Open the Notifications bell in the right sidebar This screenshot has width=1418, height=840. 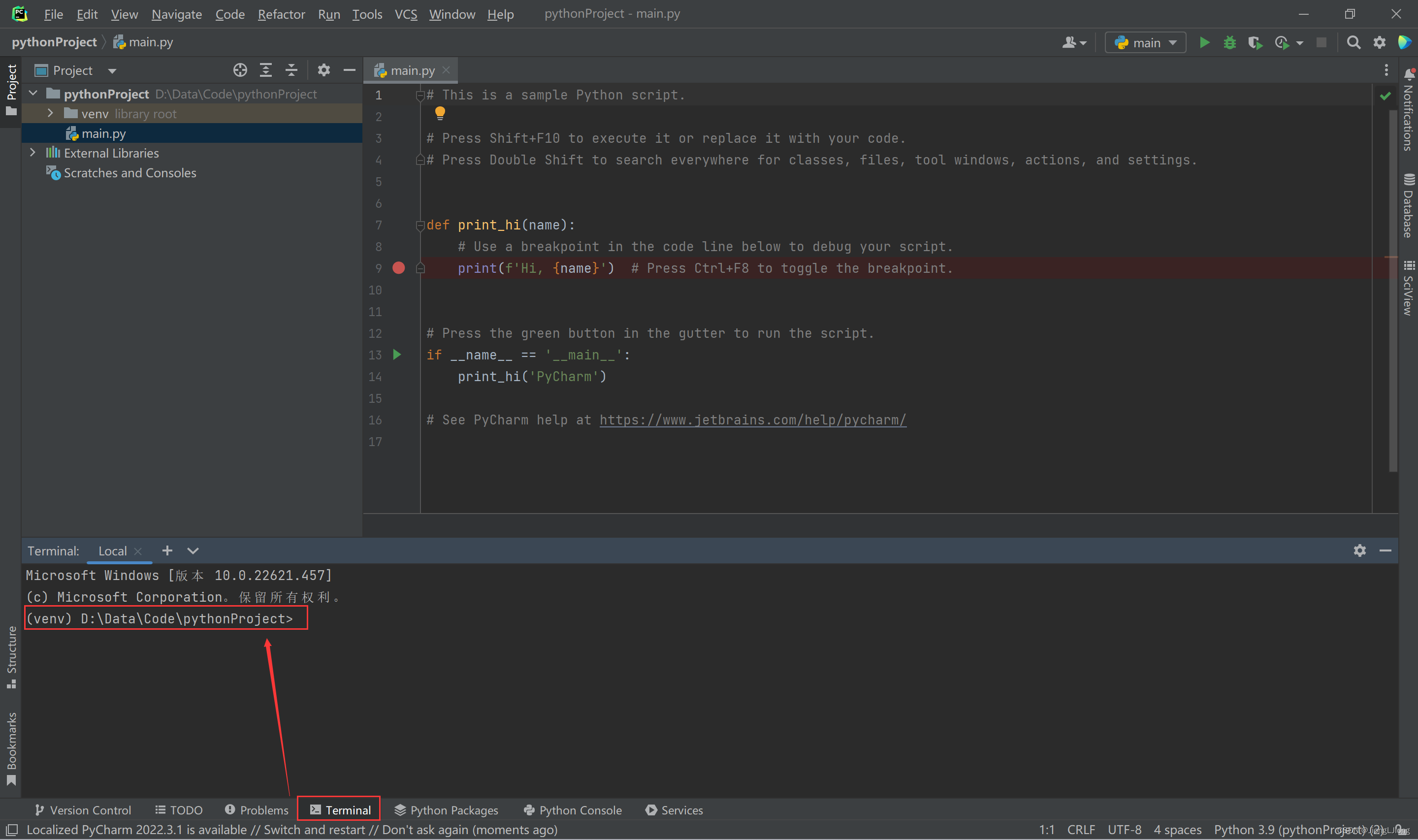pos(1410,73)
